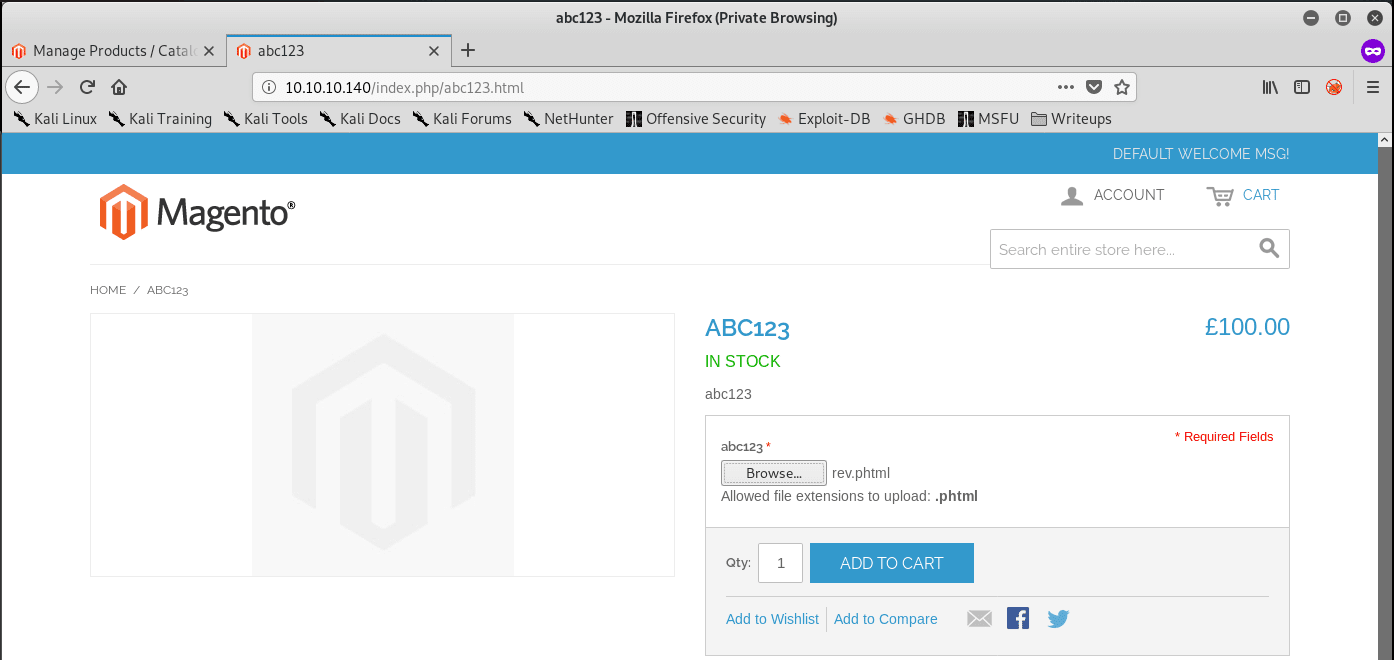Open Kali Training bookmark
1394x660 pixels.
(x=161, y=118)
